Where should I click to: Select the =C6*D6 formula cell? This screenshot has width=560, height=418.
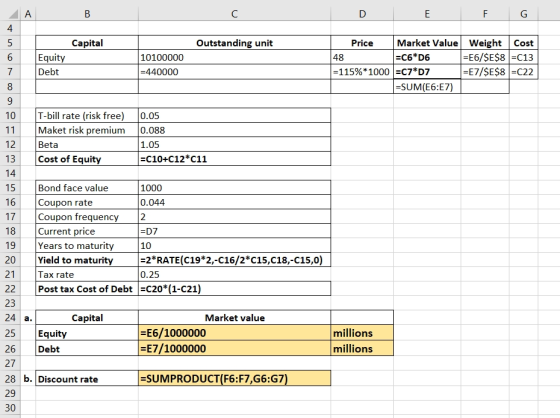point(427,57)
